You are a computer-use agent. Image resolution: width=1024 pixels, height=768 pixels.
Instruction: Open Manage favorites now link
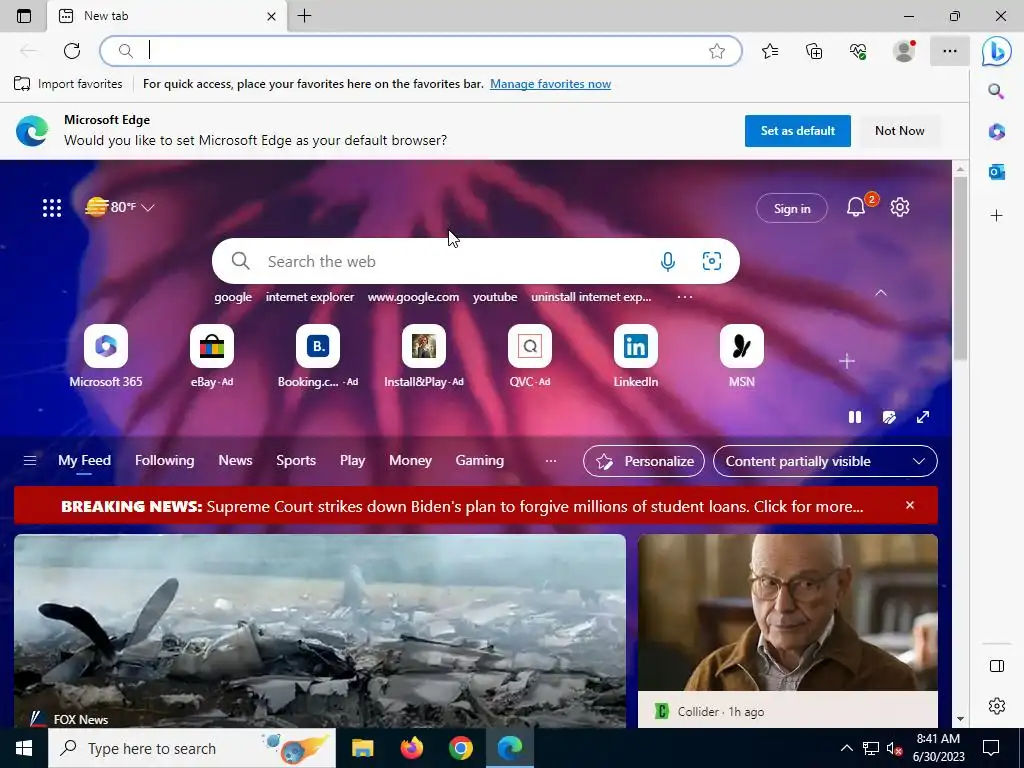tap(551, 84)
